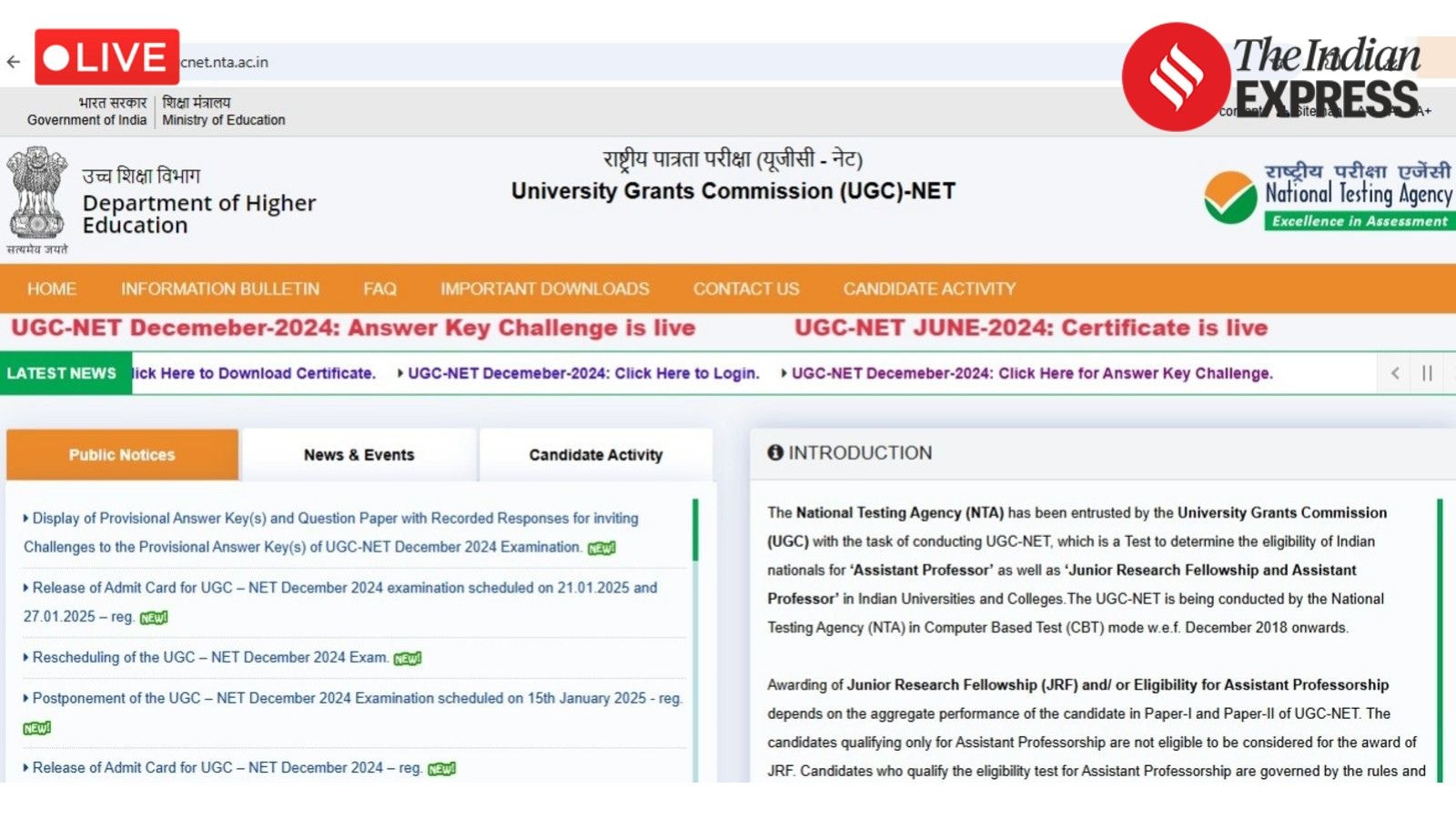Click the browser back arrow

click(x=14, y=60)
